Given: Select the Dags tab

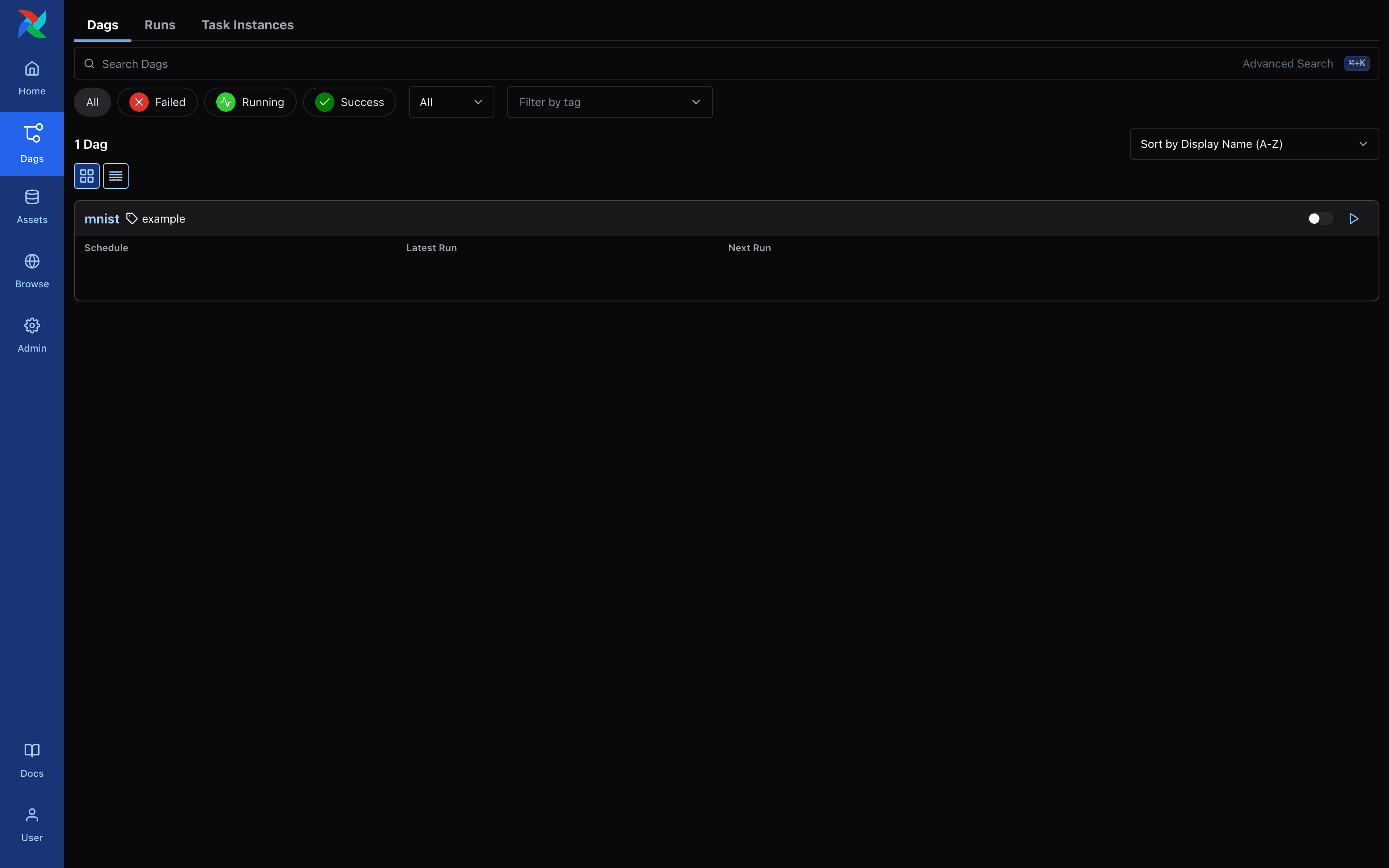Looking at the screenshot, I should [103, 25].
